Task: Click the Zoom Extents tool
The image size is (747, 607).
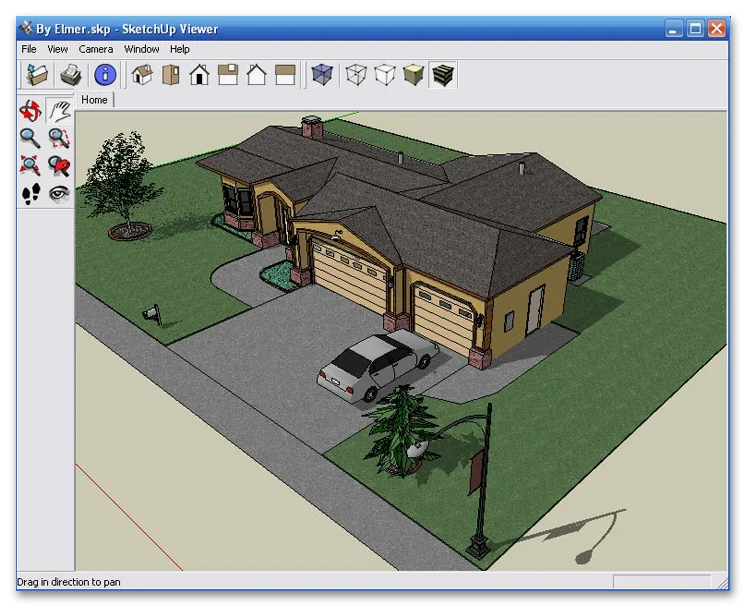Action: 31,166
